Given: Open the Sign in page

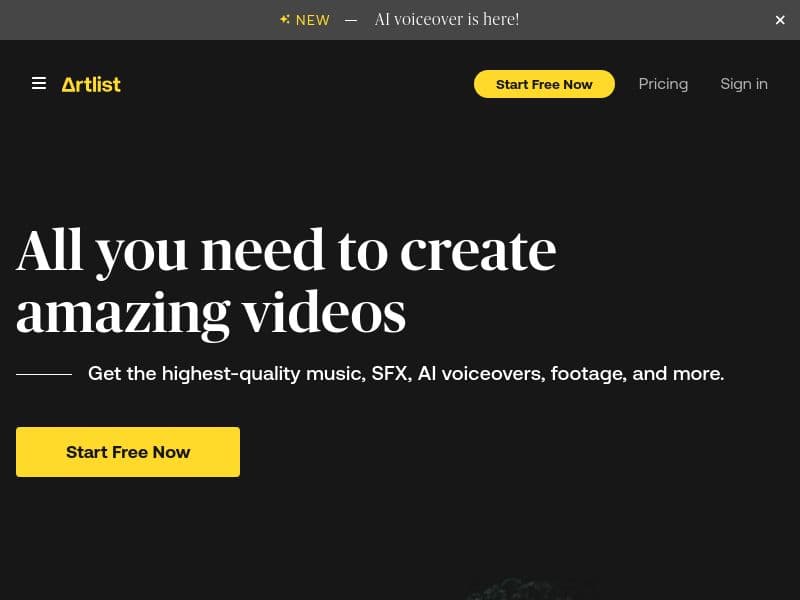Looking at the screenshot, I should [744, 84].
